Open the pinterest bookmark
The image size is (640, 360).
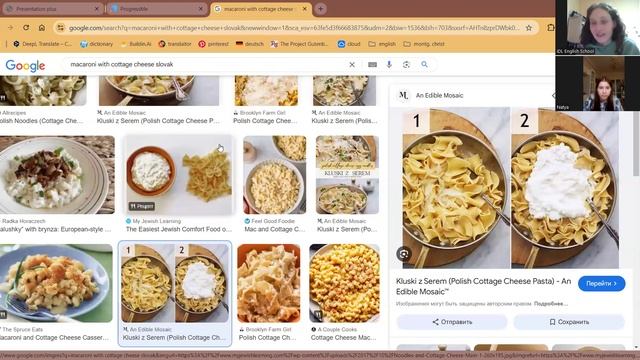click(213, 44)
